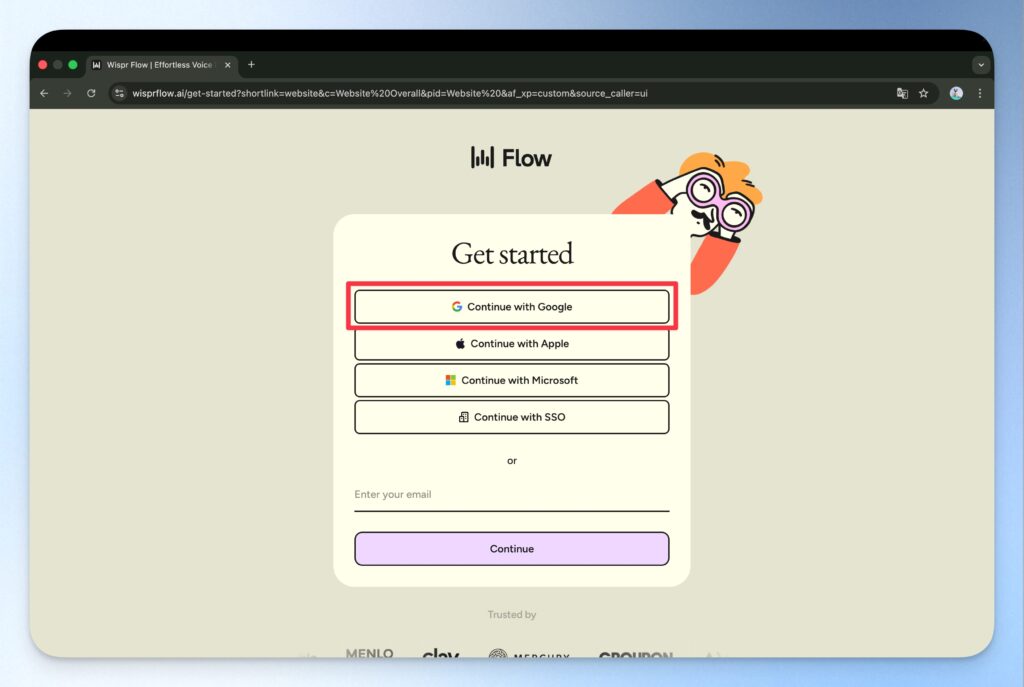Close the Wispr Flow tab
This screenshot has width=1024, height=687.
click(227, 64)
